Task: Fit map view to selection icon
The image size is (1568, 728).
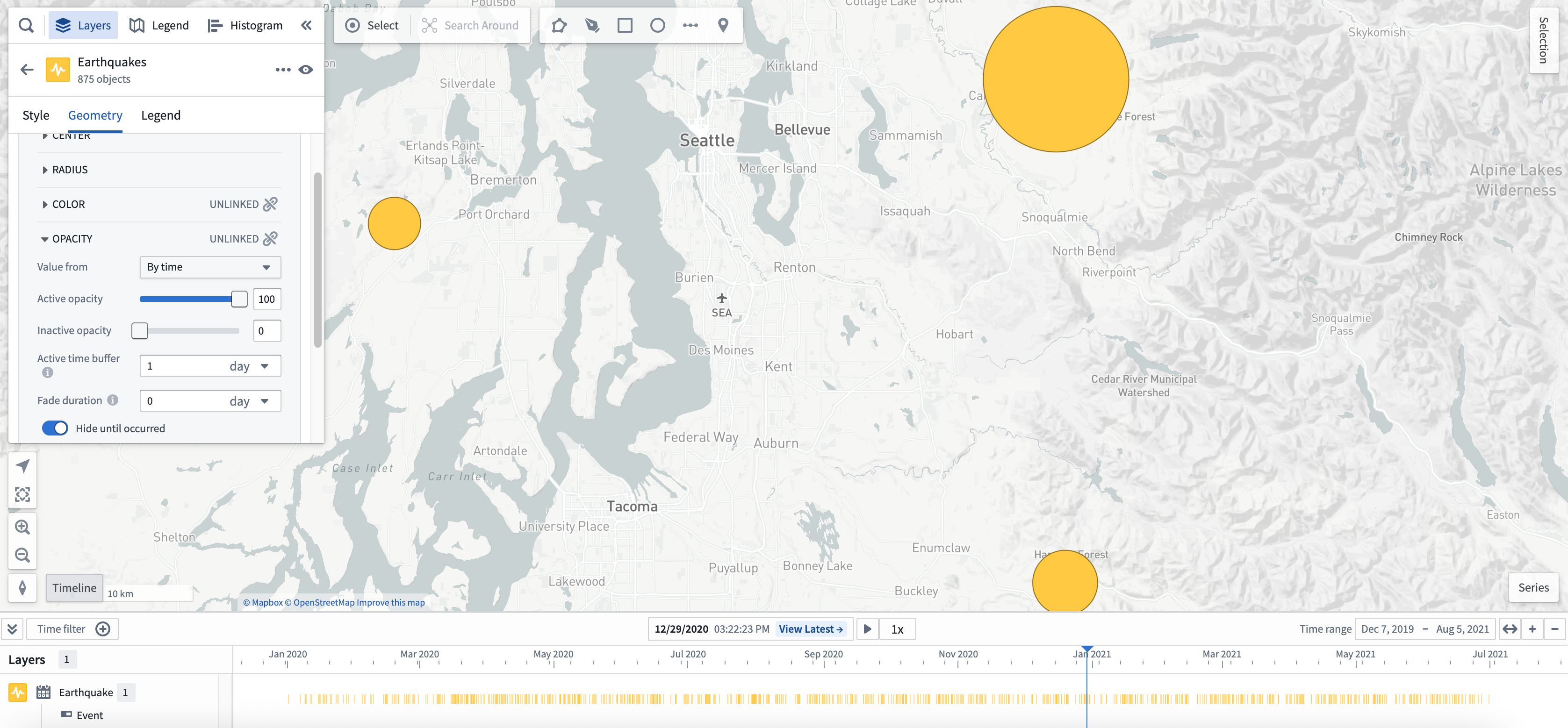Action: [22, 494]
